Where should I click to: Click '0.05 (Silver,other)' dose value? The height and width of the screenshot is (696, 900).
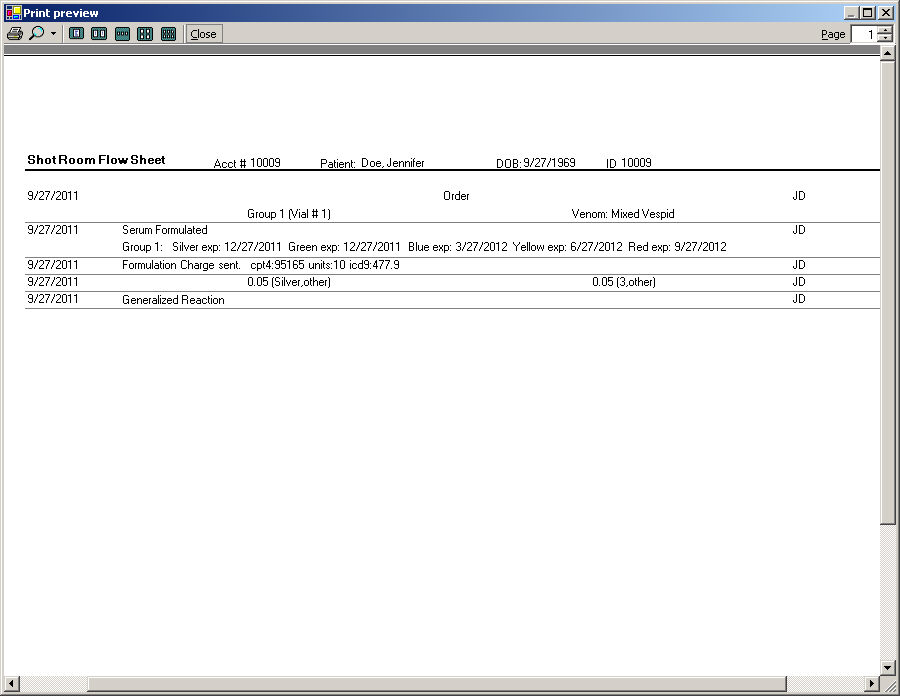[x=289, y=282]
